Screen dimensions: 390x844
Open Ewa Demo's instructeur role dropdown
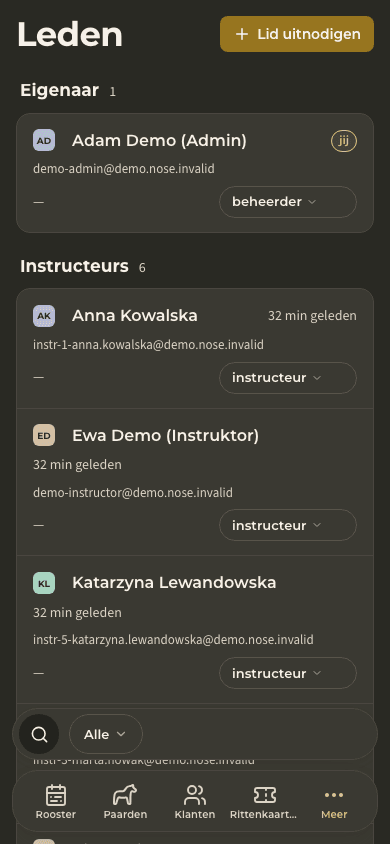tap(288, 525)
